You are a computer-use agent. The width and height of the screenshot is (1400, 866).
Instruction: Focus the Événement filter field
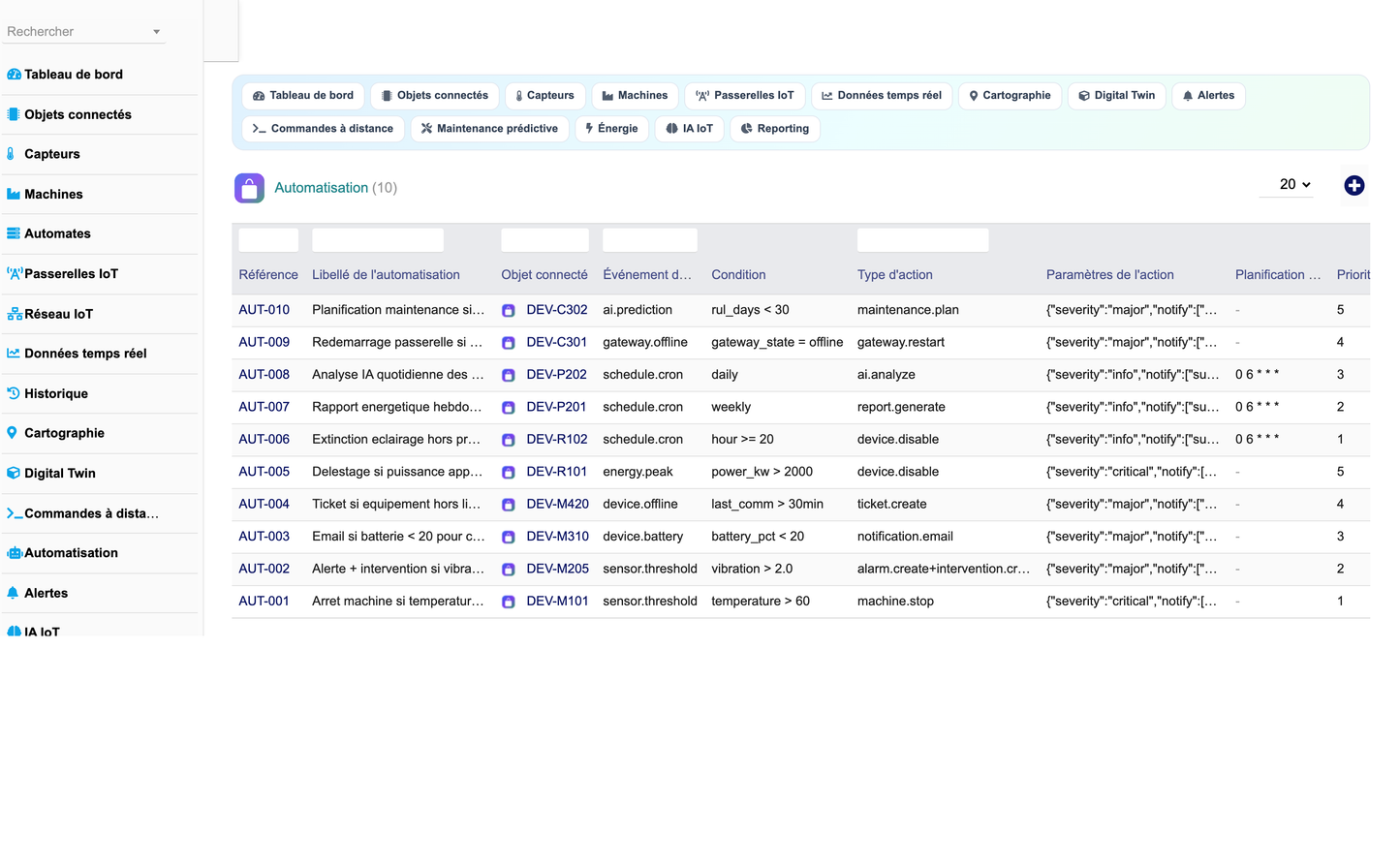(649, 240)
